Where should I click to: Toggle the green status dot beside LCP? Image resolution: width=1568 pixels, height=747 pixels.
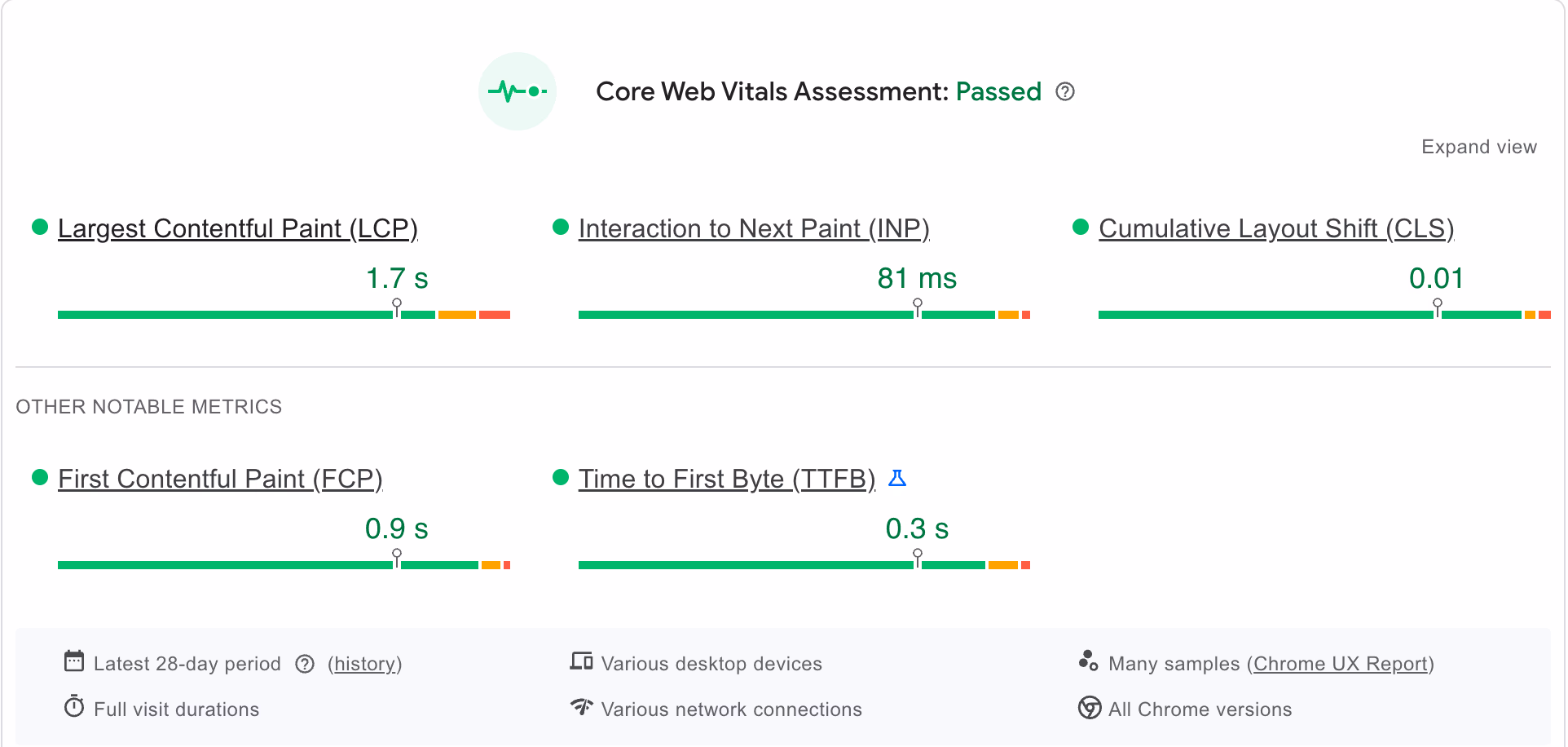(x=38, y=227)
